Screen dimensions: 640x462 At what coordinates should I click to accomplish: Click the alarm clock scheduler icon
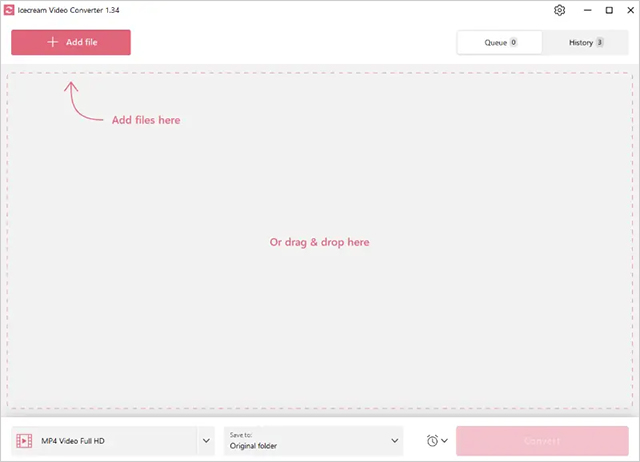click(x=432, y=441)
